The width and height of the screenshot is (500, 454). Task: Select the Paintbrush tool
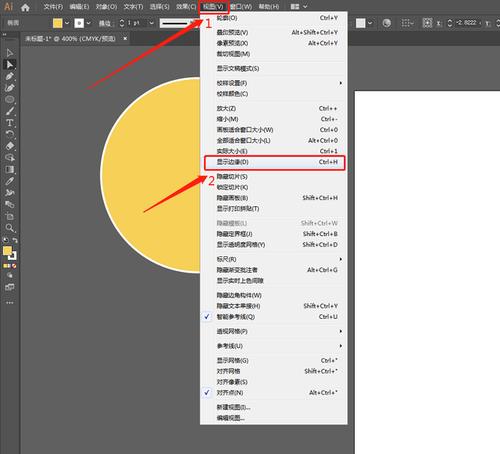9,111
